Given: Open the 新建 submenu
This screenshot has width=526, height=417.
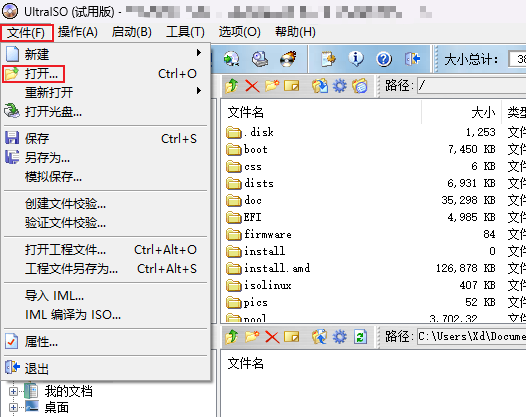Looking at the screenshot, I should coord(106,54).
